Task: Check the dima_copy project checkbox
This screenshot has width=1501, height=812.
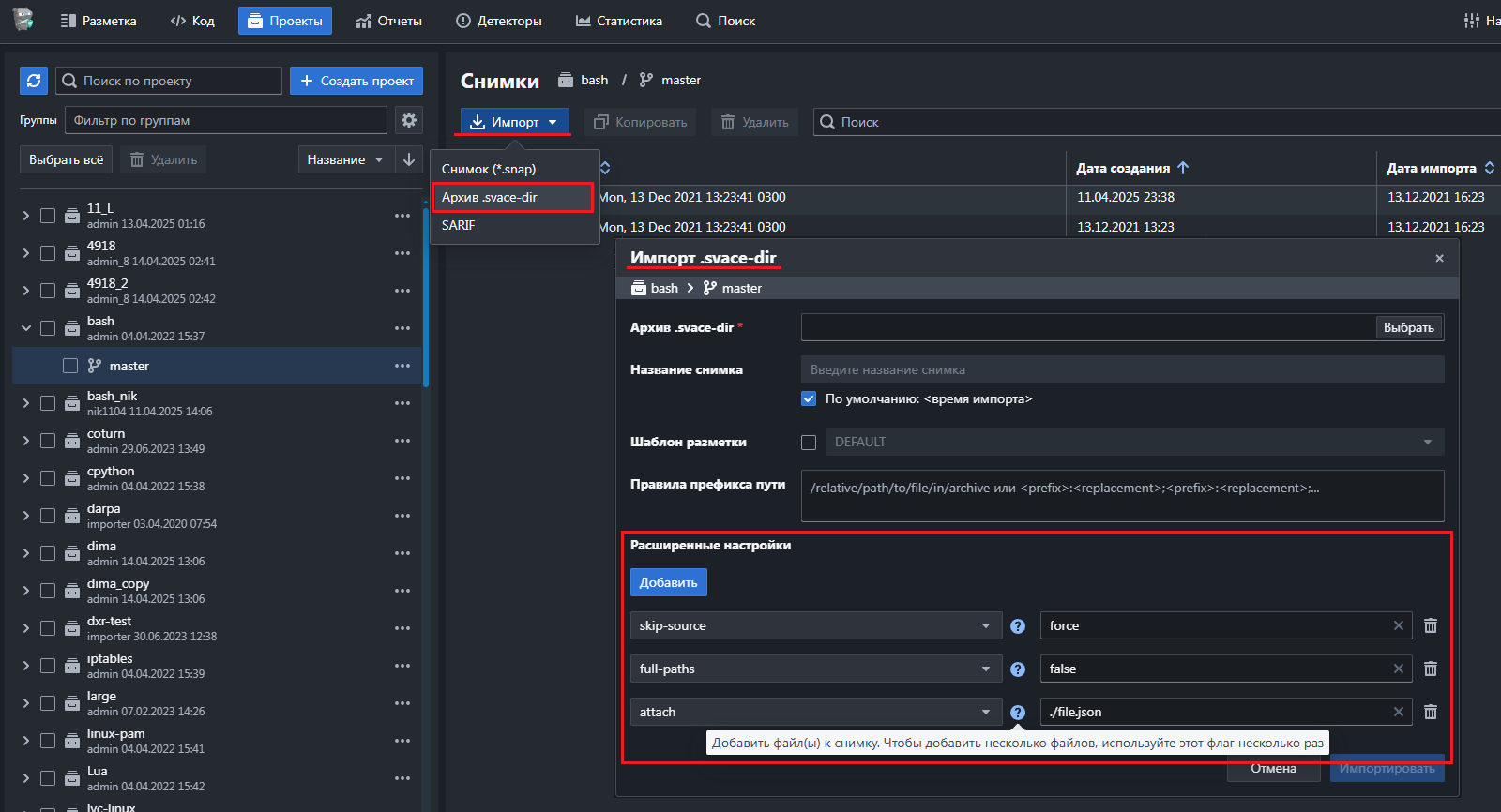Action: point(48,591)
